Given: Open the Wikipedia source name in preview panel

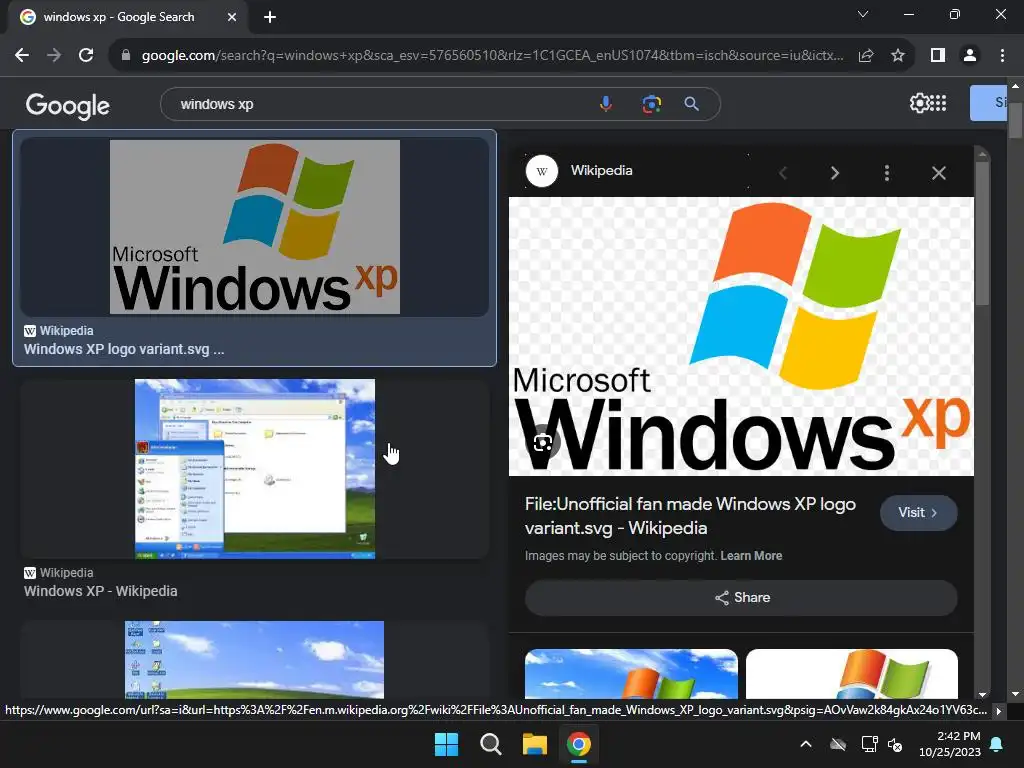Looking at the screenshot, I should pos(601,170).
